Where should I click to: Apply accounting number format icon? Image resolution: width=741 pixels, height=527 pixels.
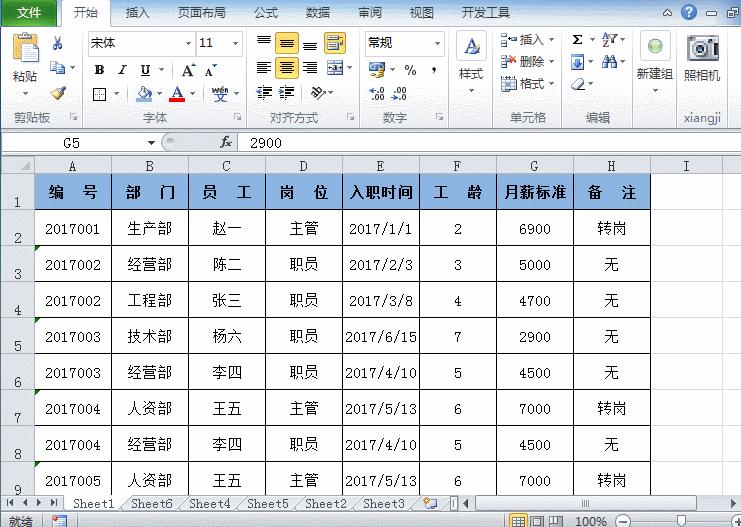click(377, 70)
